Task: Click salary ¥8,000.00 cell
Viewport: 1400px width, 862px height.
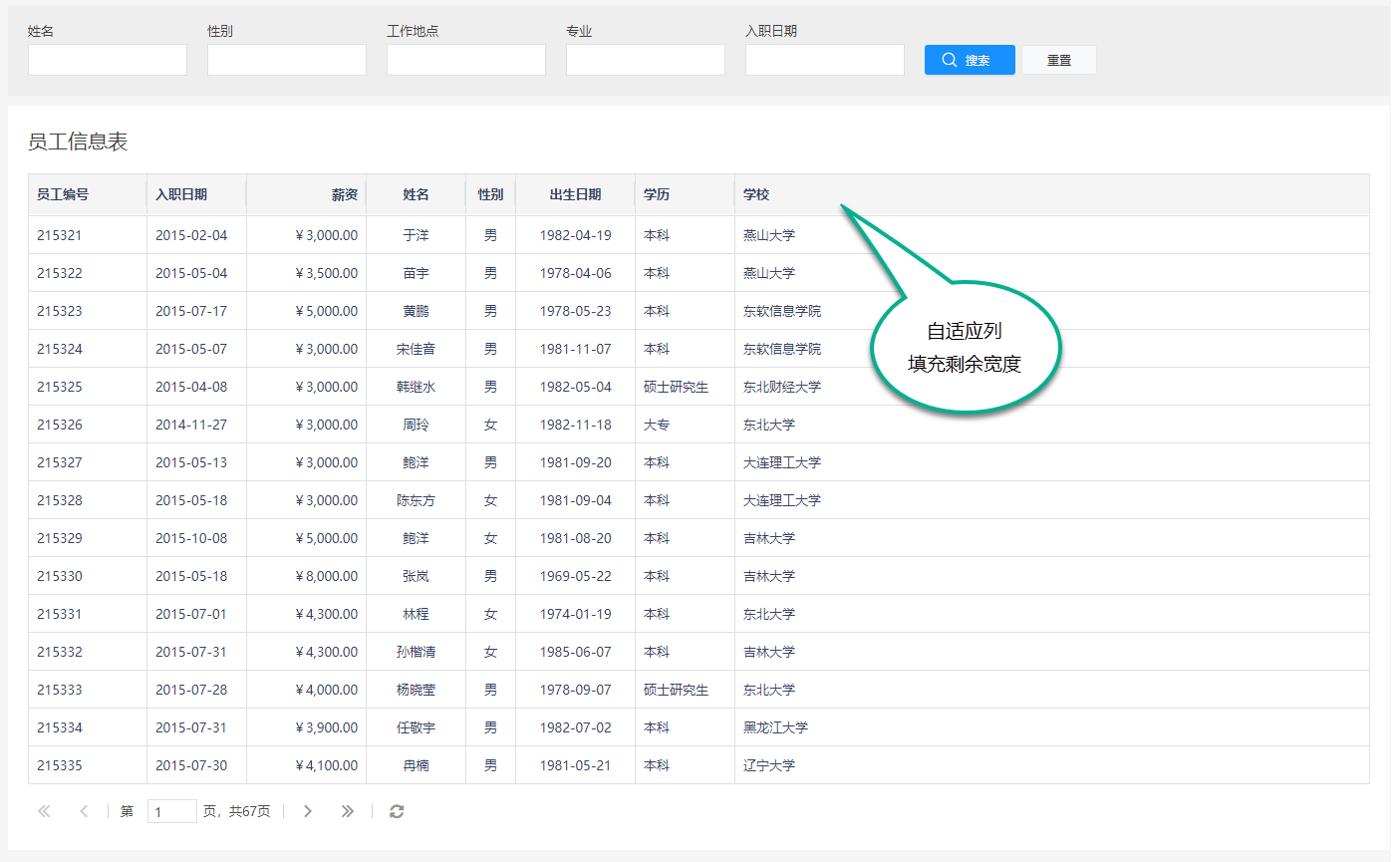Action: 306,576
